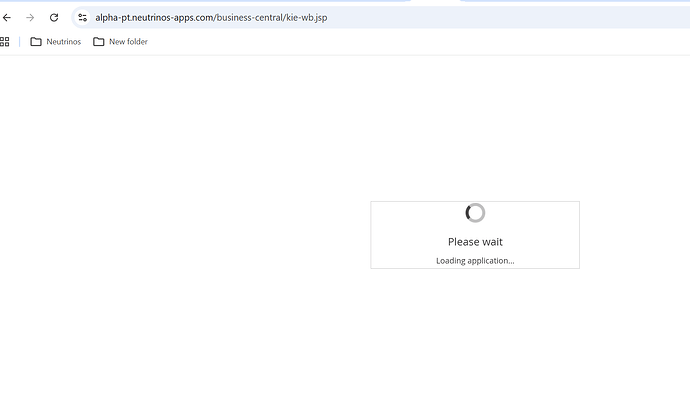
Task: Reload the current page
Action: pos(54,18)
